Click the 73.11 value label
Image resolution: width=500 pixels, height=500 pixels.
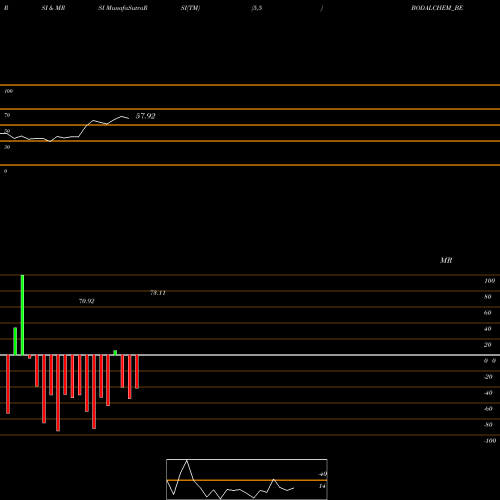click(x=158, y=293)
